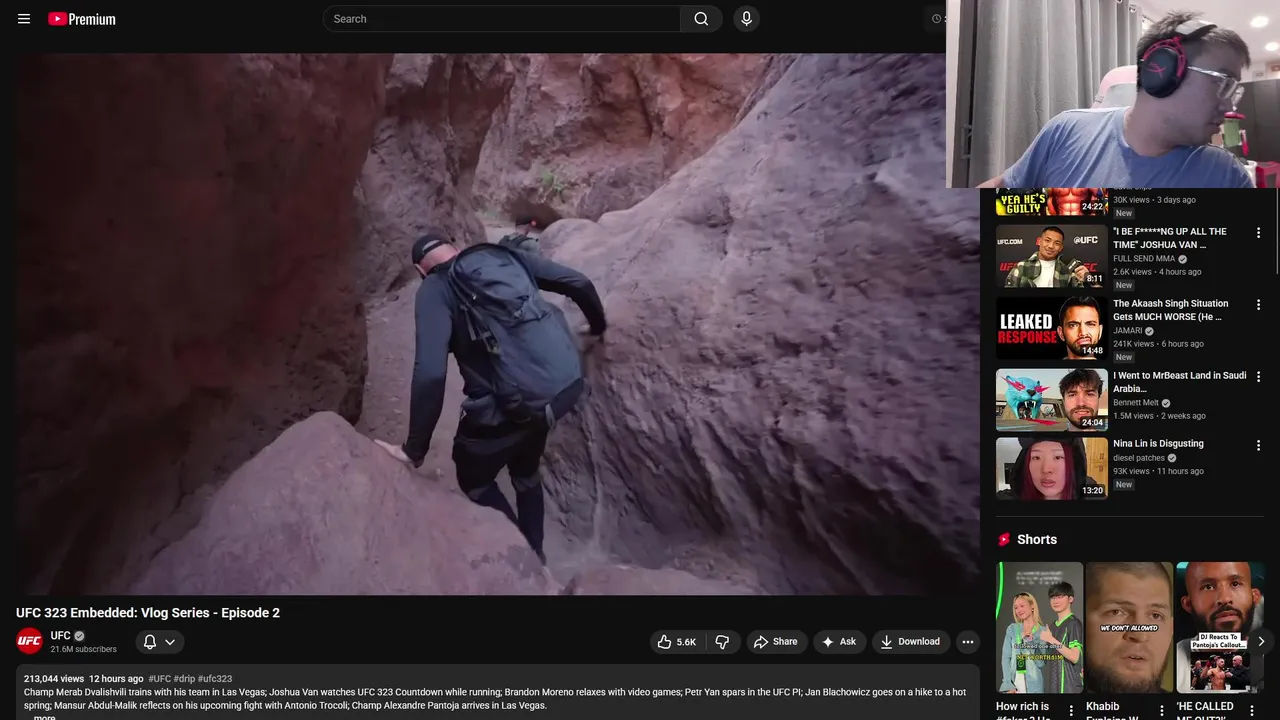Click the 'Nina Lin is Disgusting' title
This screenshot has height=720, width=1280.
(x=1158, y=444)
